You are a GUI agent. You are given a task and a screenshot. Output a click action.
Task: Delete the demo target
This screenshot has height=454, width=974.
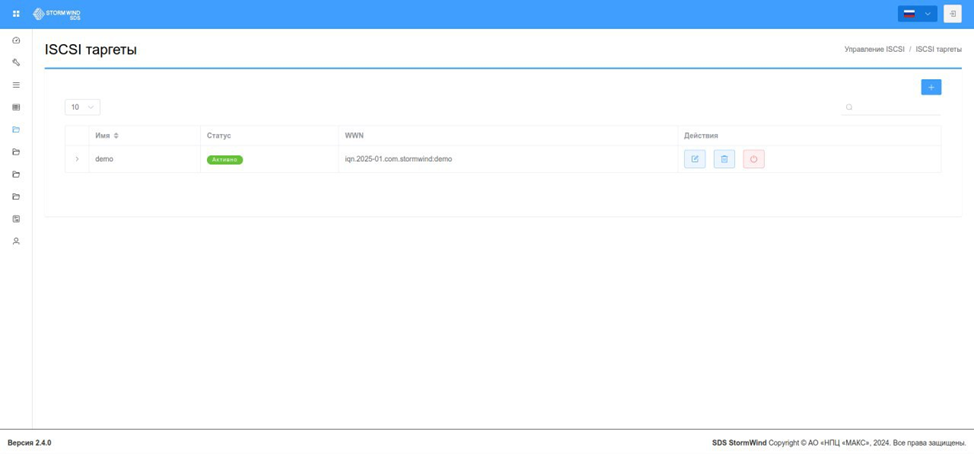[x=724, y=159]
